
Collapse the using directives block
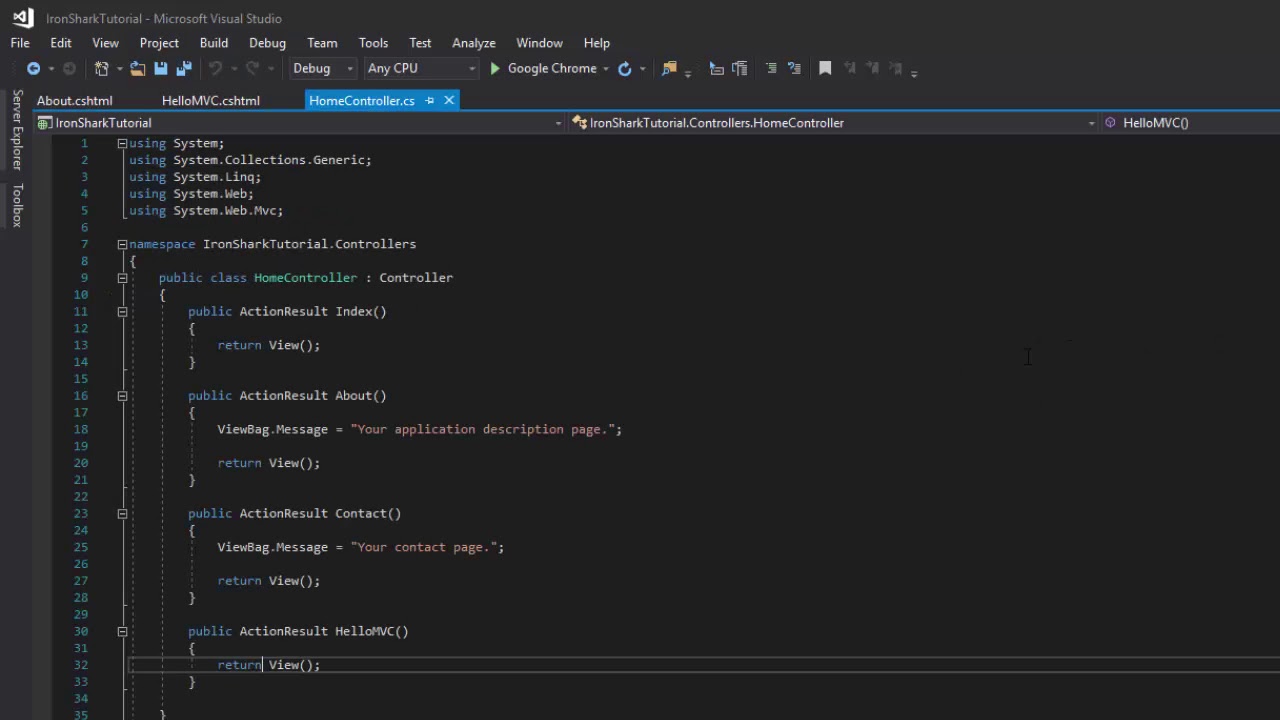pos(122,144)
